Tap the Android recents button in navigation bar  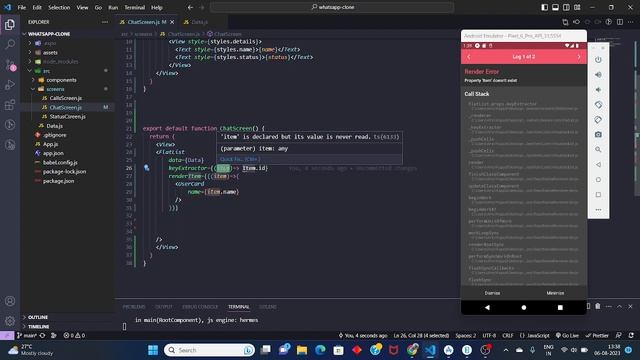560,307
